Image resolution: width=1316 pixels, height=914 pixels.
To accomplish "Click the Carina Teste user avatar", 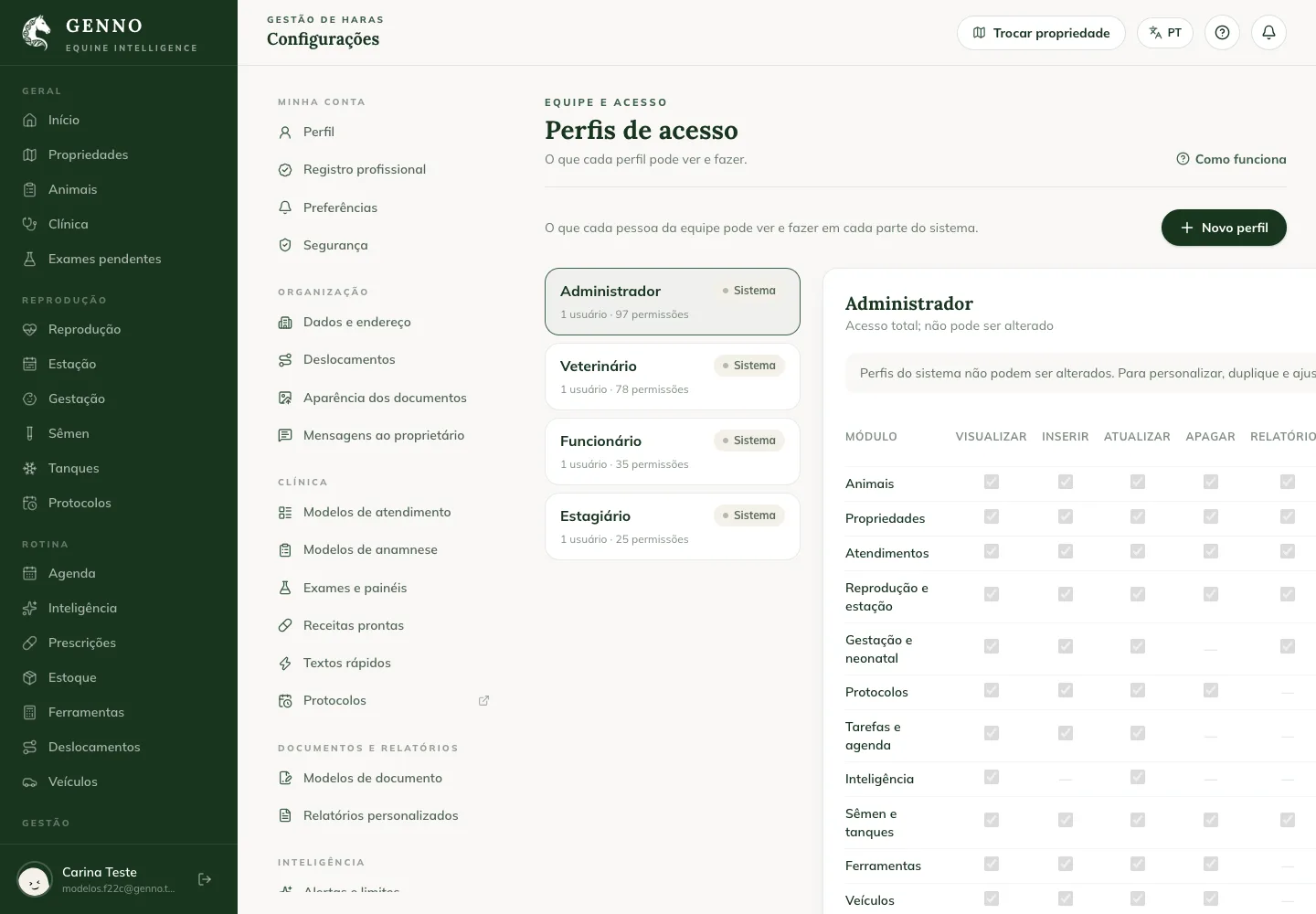I will point(35,880).
